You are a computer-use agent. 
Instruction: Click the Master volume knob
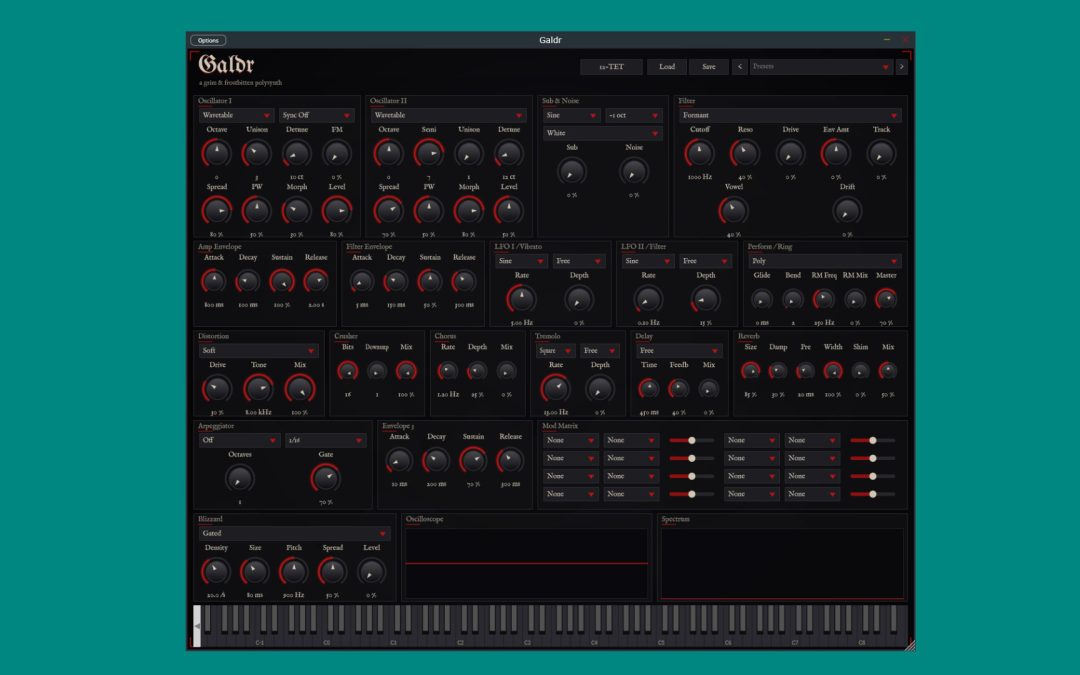coord(886,299)
